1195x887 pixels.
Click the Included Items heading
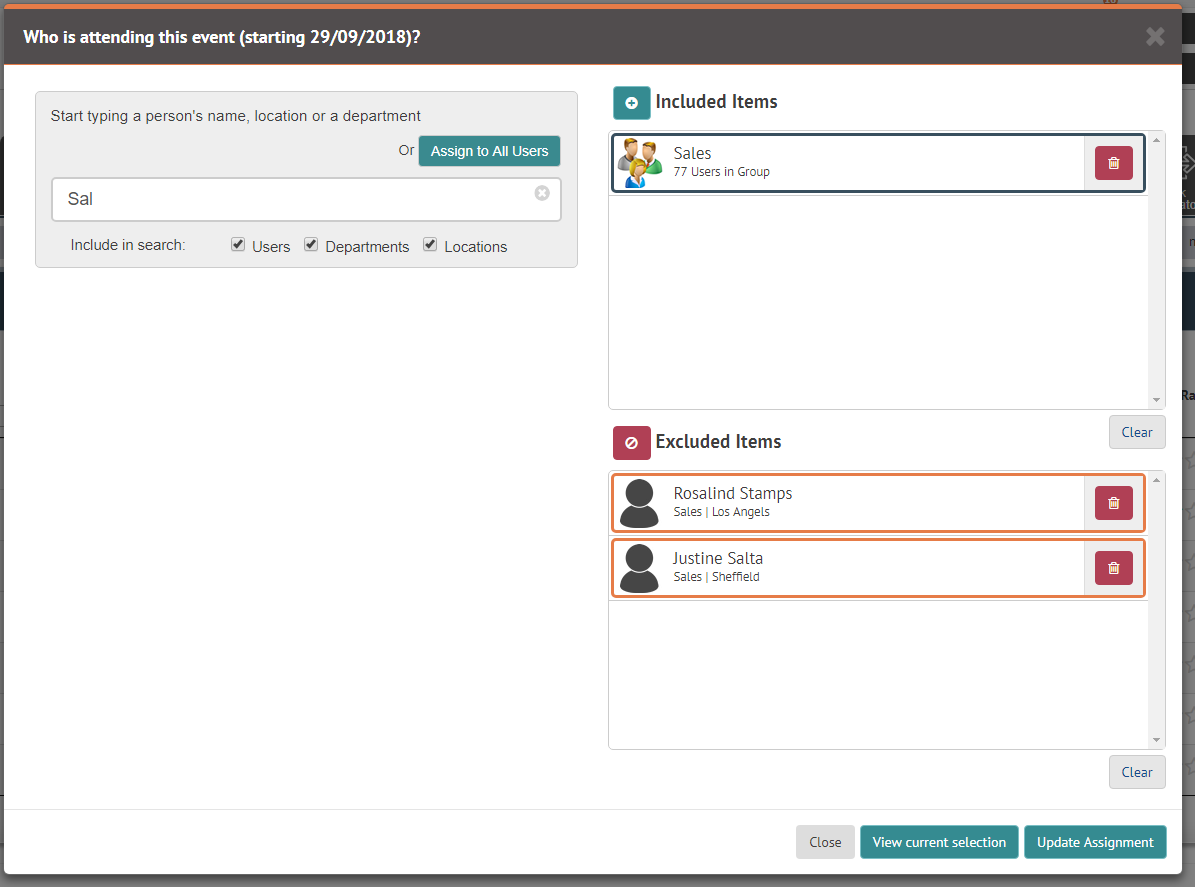[x=716, y=101]
